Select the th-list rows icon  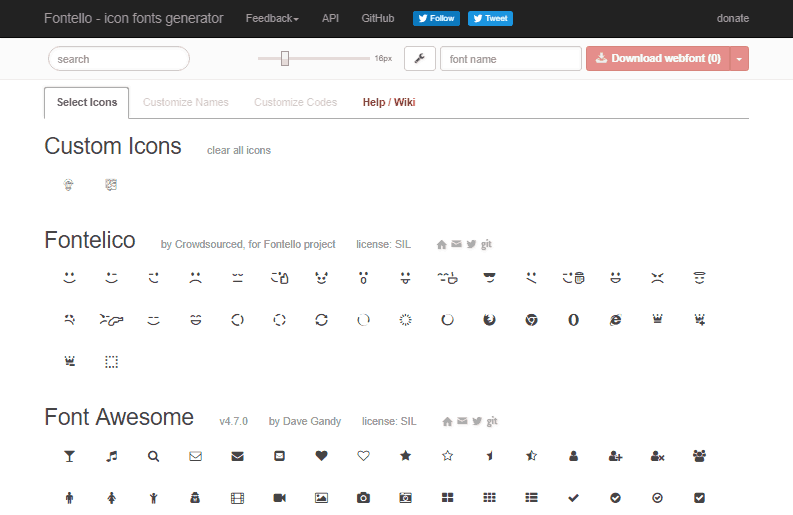point(531,498)
